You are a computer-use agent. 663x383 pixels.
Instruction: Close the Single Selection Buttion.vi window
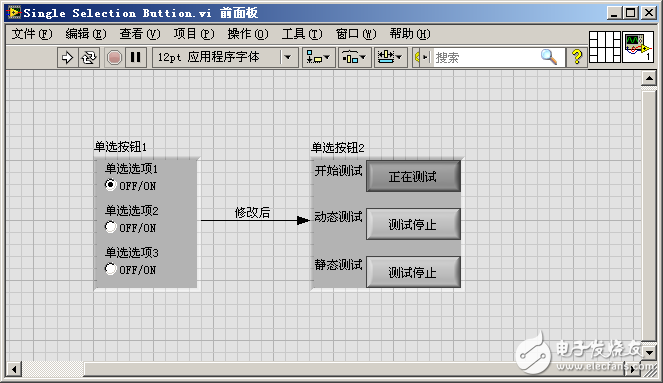(649, 13)
